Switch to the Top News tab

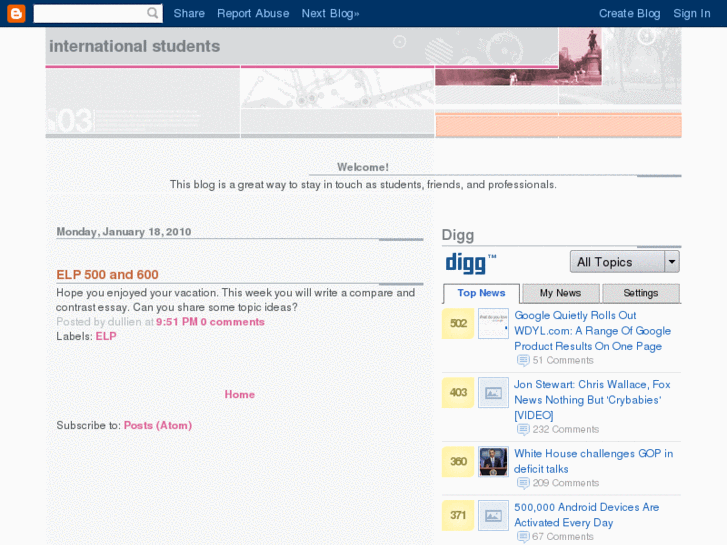click(x=481, y=293)
